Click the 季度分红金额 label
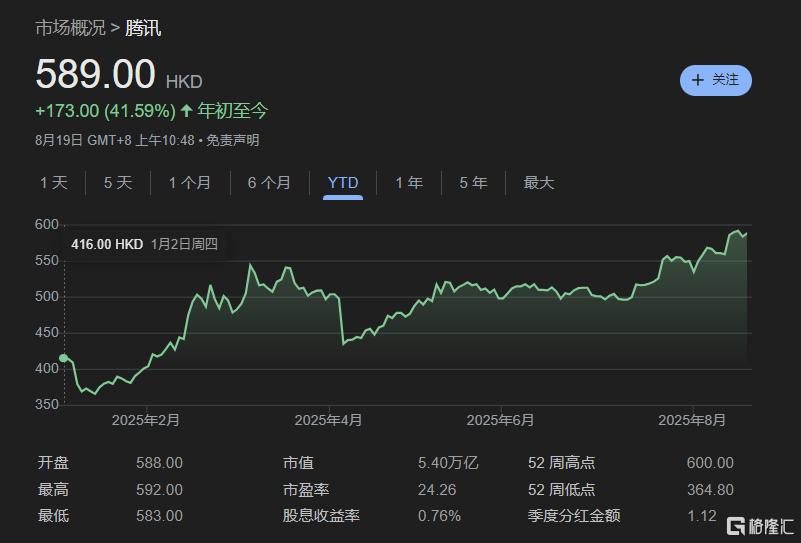The width and height of the screenshot is (801, 543). point(574,515)
